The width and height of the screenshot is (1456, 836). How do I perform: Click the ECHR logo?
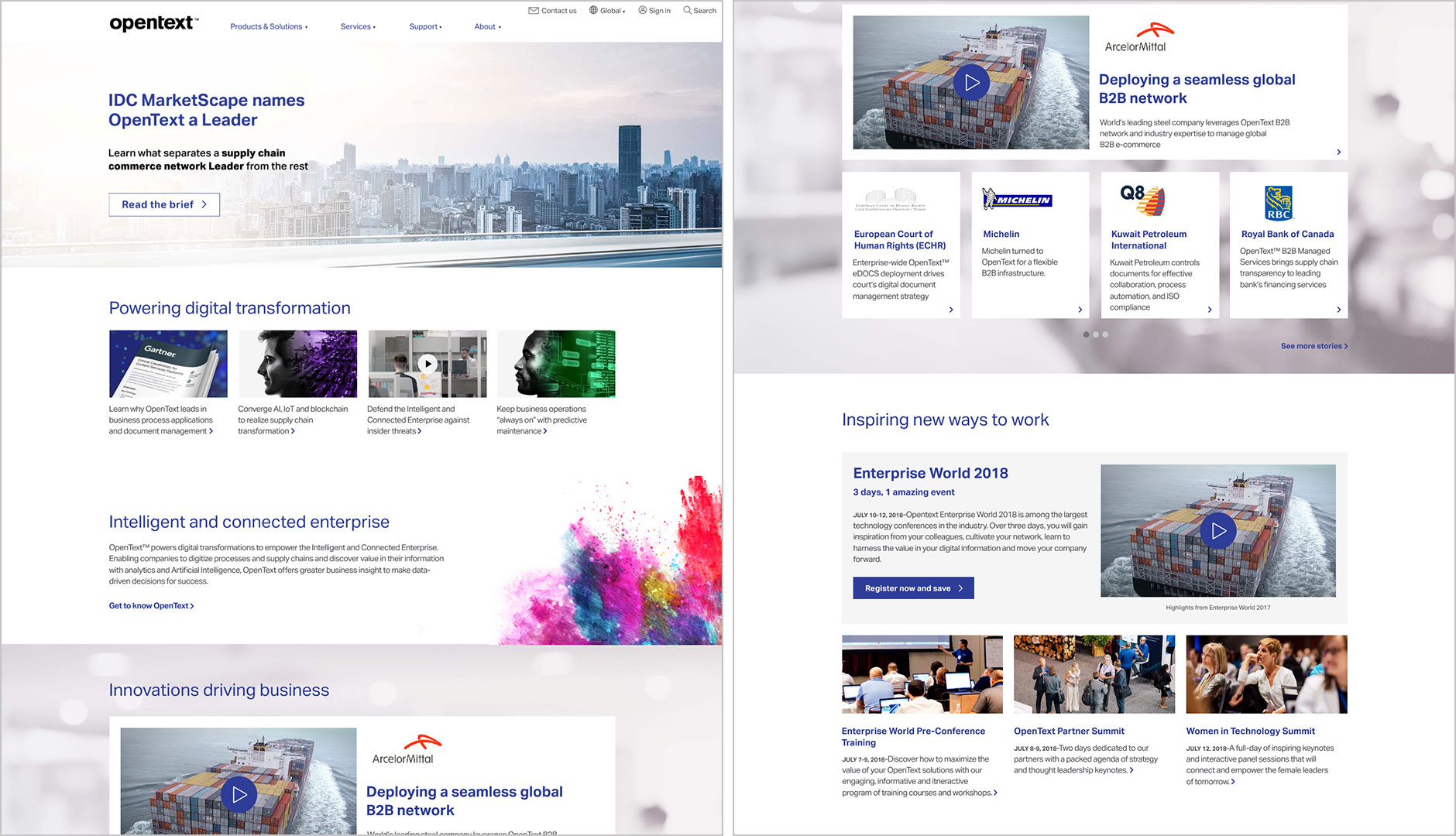point(891,200)
